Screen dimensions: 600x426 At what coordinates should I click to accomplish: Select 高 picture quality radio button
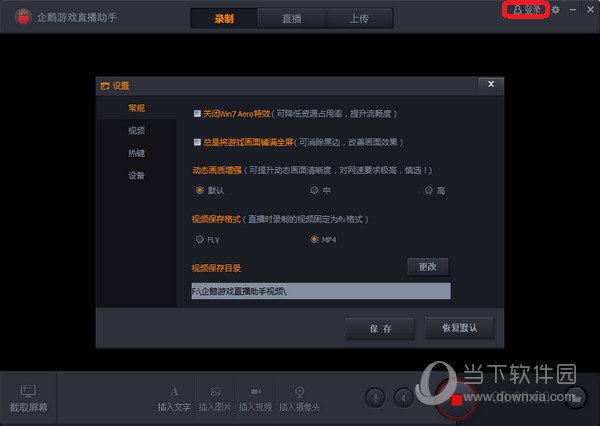click(429, 190)
